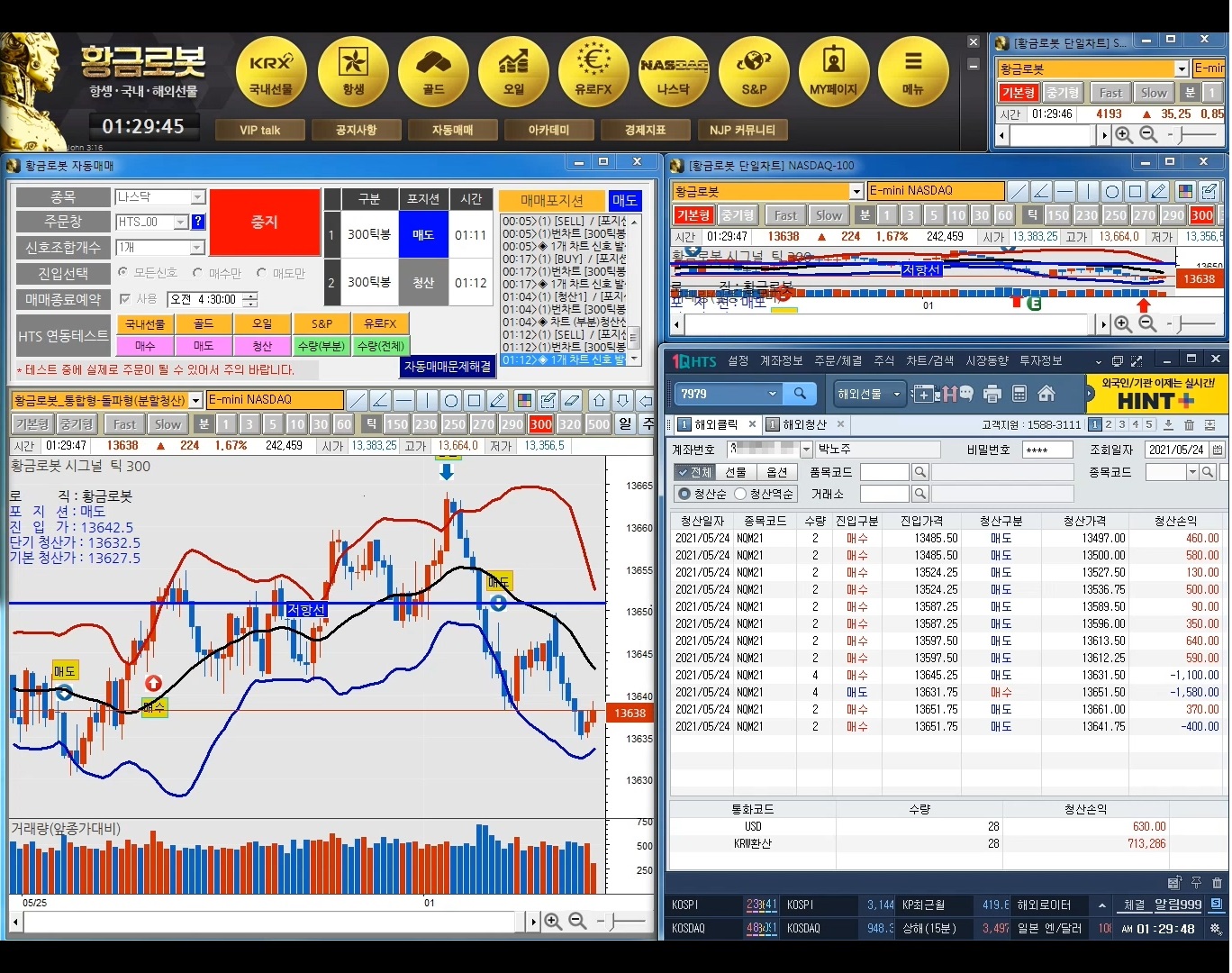Open the 골드 gold icon

(x=433, y=73)
